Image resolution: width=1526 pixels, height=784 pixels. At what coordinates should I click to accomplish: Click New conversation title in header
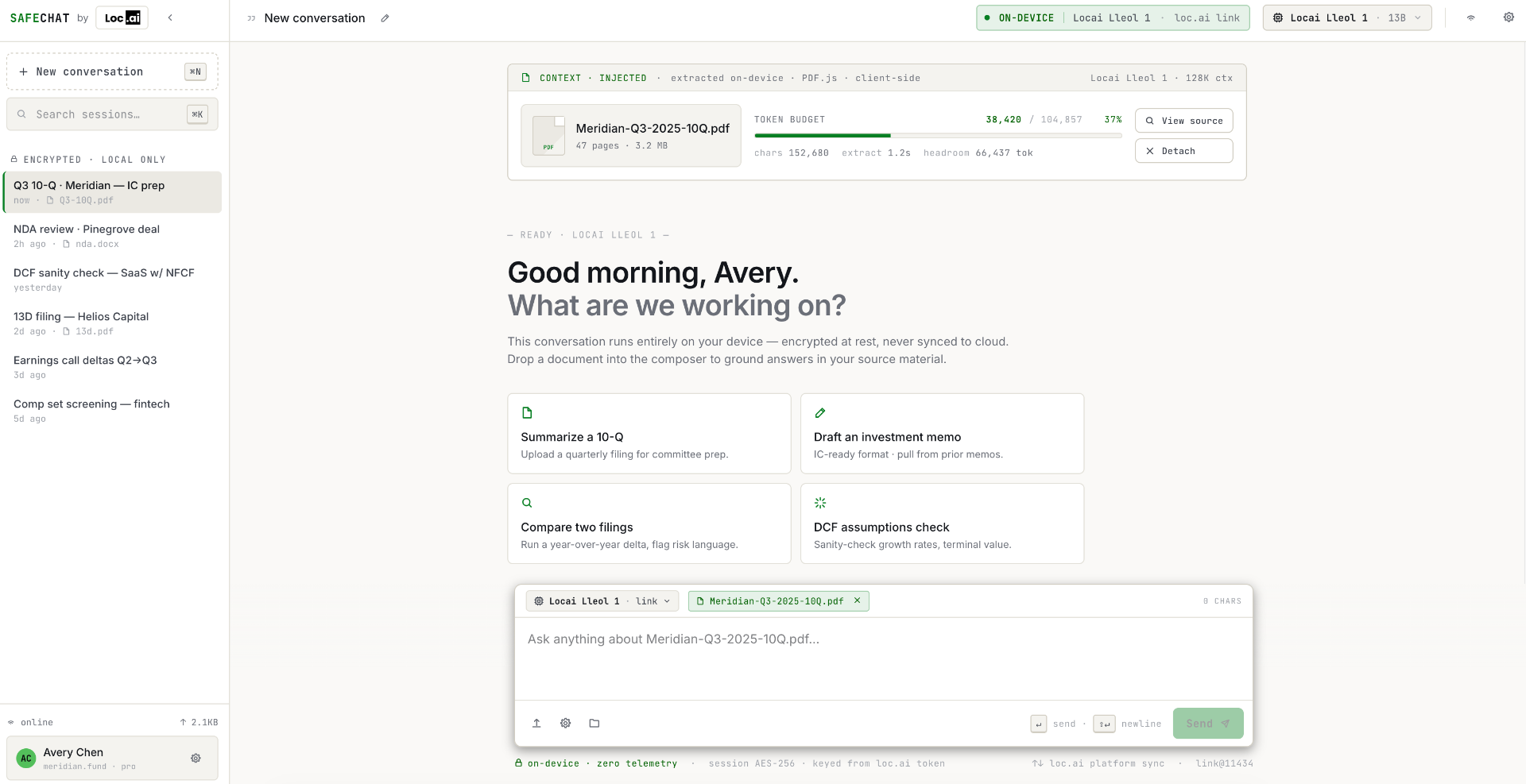tap(315, 18)
